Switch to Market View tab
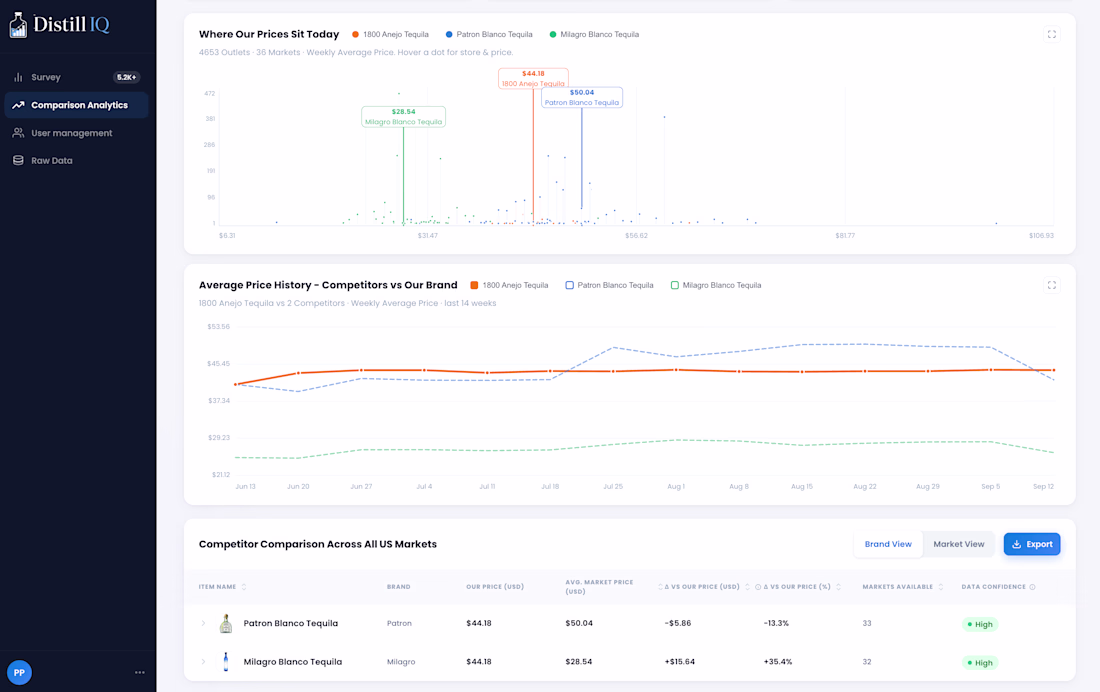The width and height of the screenshot is (1100, 692). click(958, 544)
